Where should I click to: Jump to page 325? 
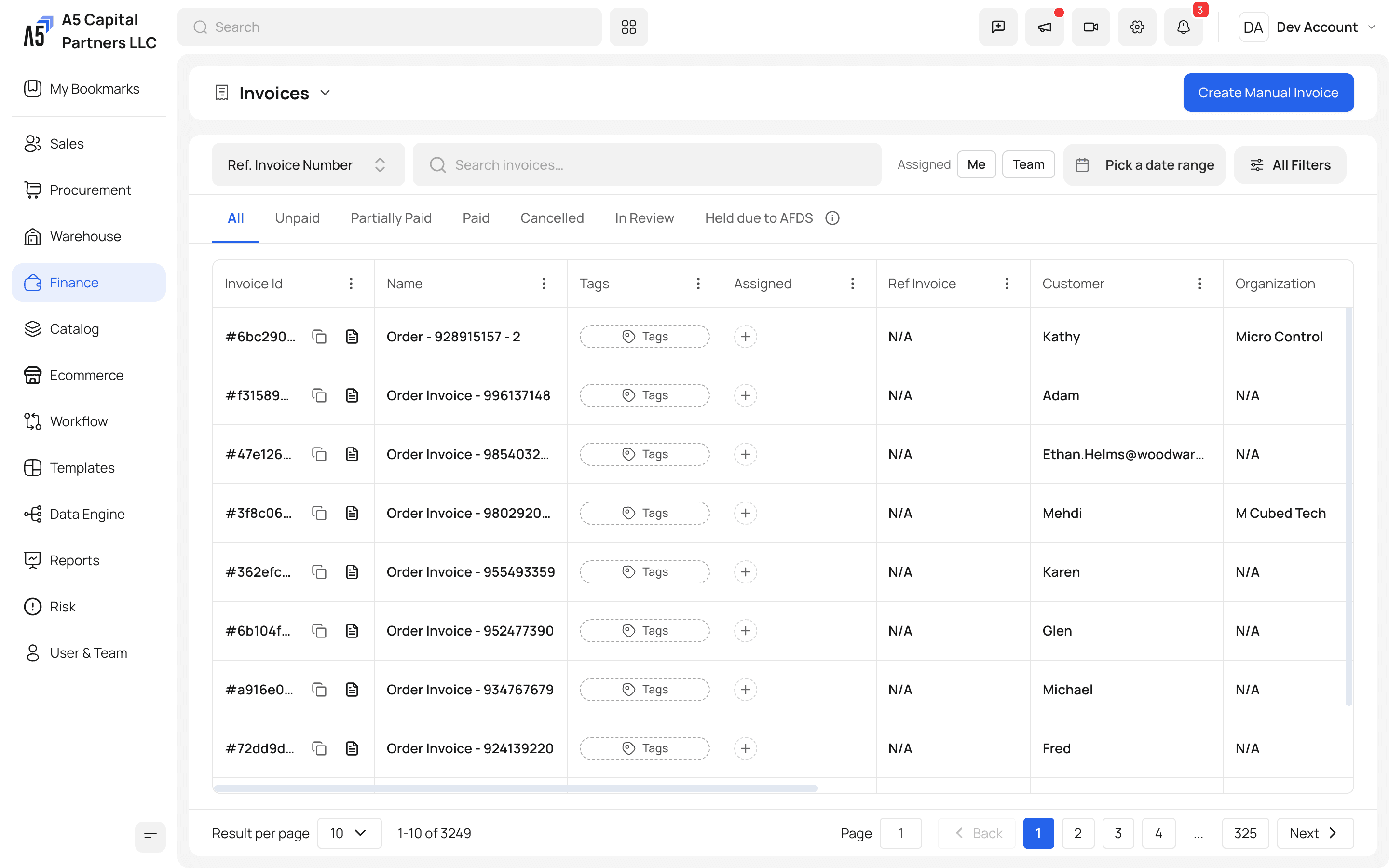point(1245,833)
